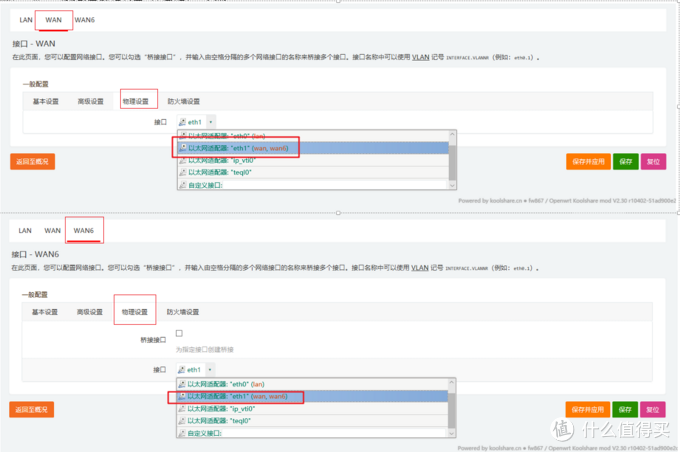Choose "ip_vti0" adapter in WAN6 page list
This screenshot has width=680, height=452.
(x=312, y=409)
